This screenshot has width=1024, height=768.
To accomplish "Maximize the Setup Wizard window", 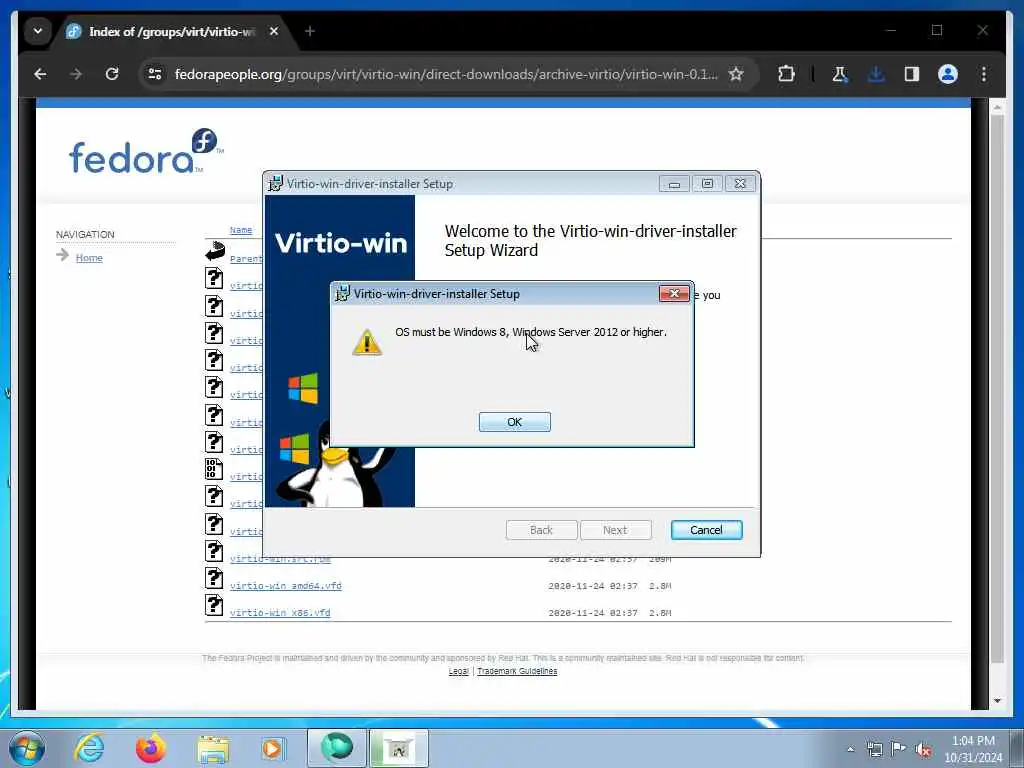I will click(x=707, y=184).
